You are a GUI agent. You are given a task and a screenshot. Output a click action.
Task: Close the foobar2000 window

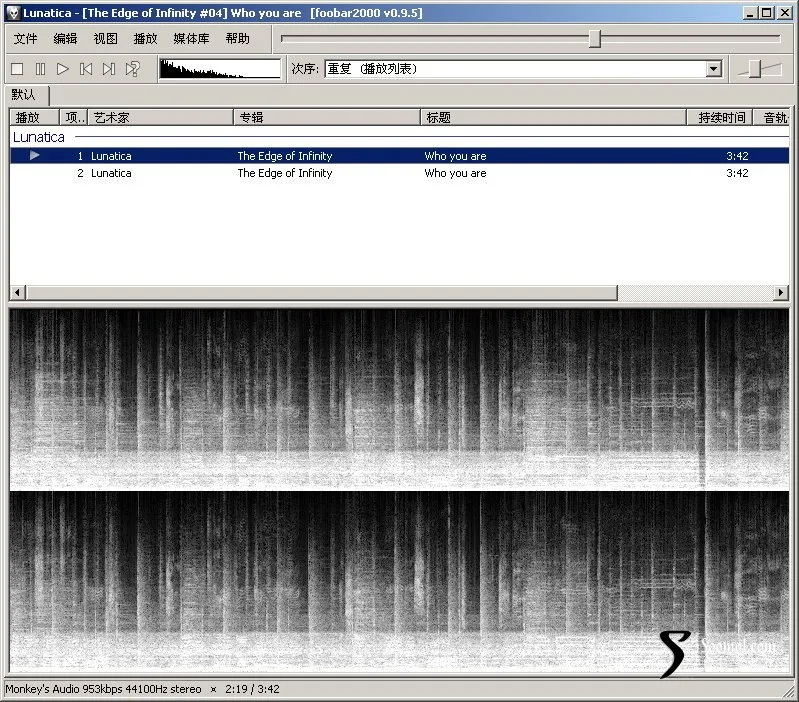785,13
